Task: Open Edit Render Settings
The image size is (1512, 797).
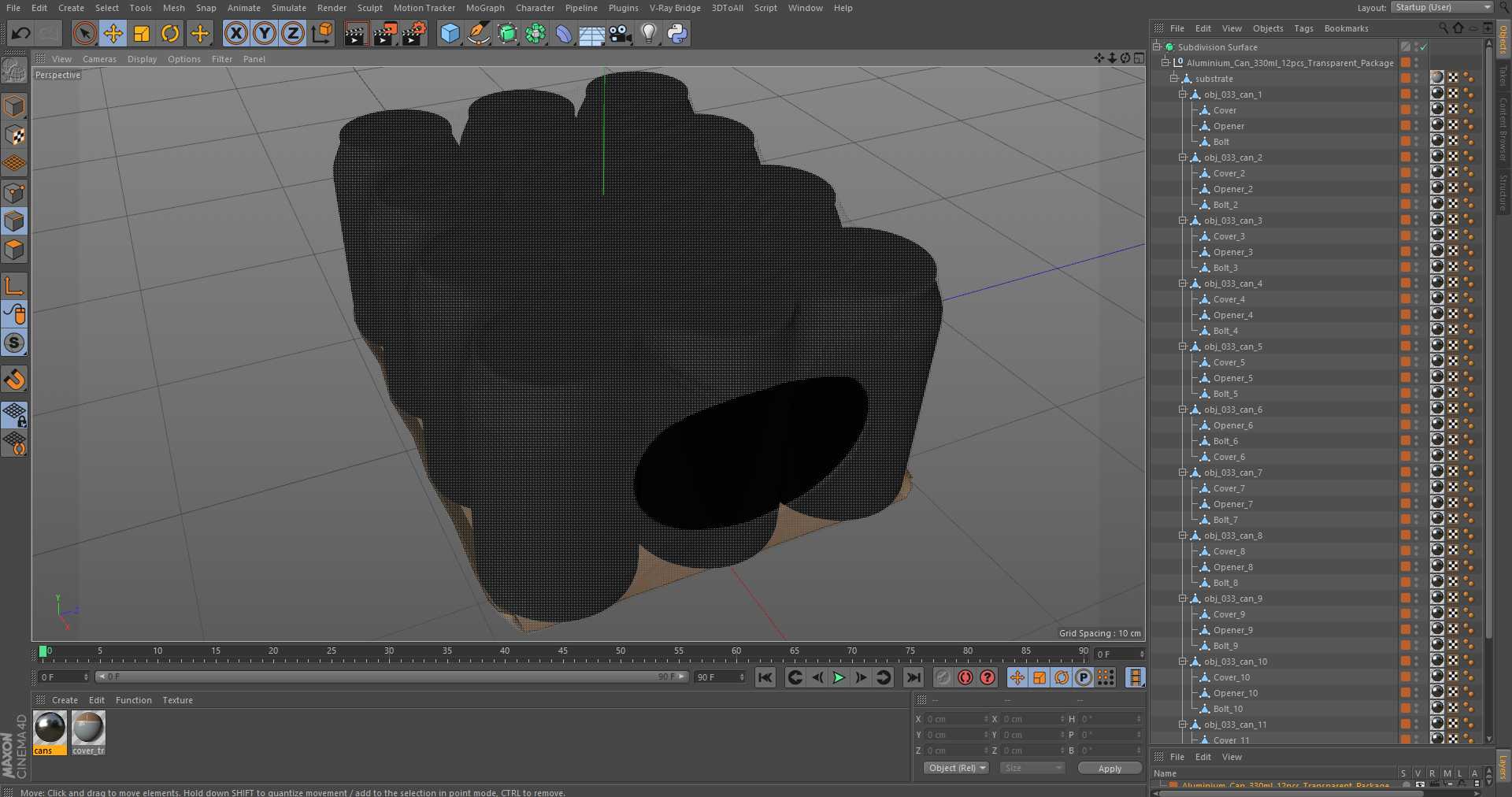Action: pos(414,33)
